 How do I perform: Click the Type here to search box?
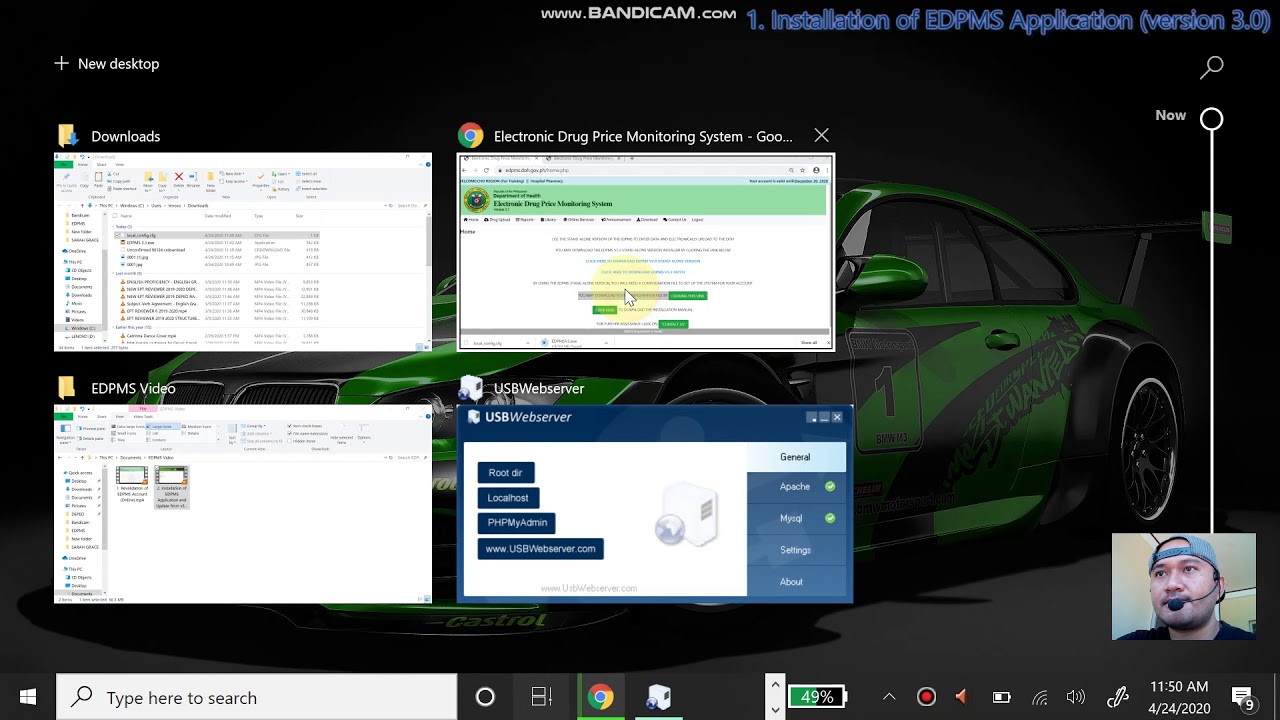257,697
